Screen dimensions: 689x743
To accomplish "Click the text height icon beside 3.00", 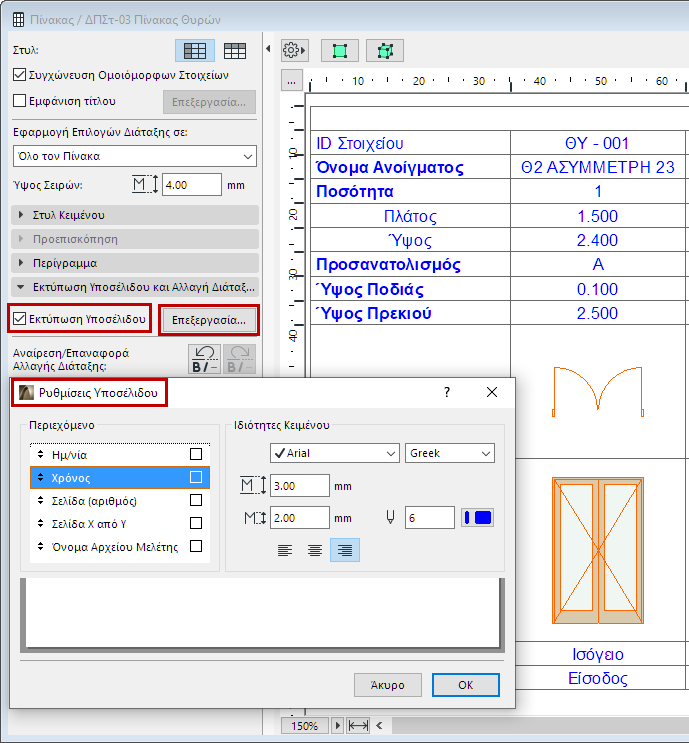I will (x=253, y=485).
